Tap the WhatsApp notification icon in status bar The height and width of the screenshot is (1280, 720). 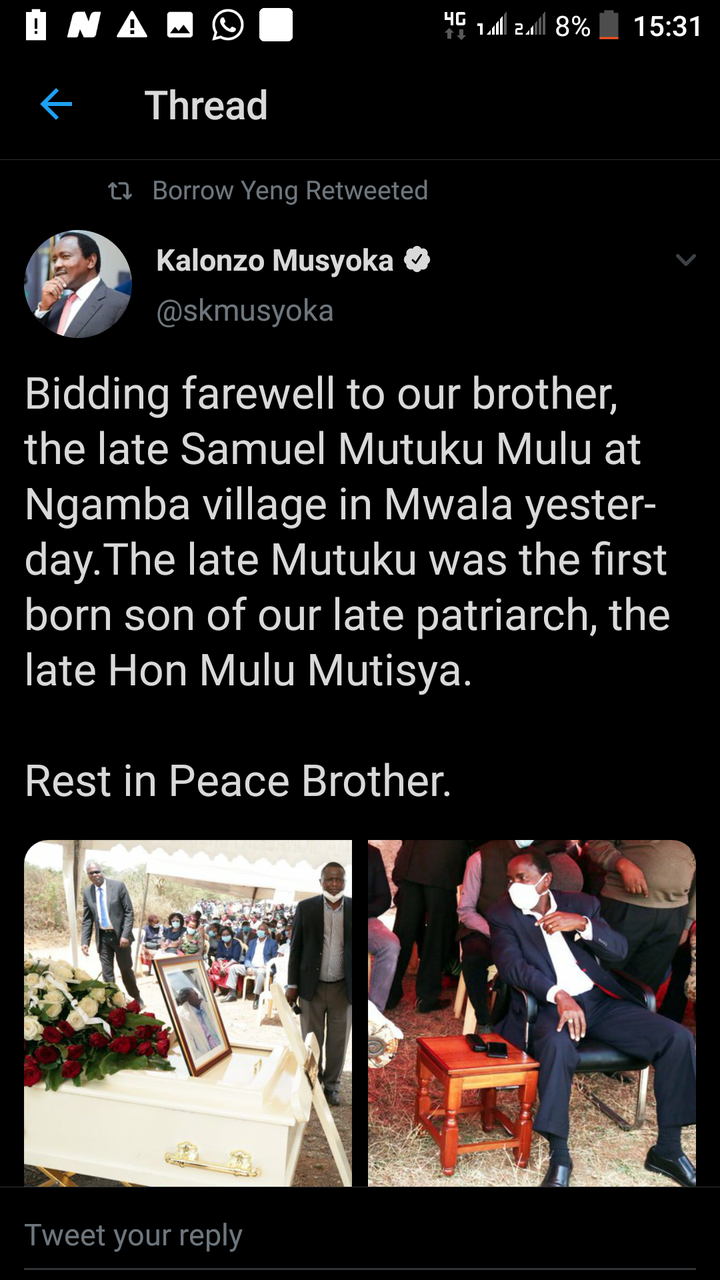[228, 25]
